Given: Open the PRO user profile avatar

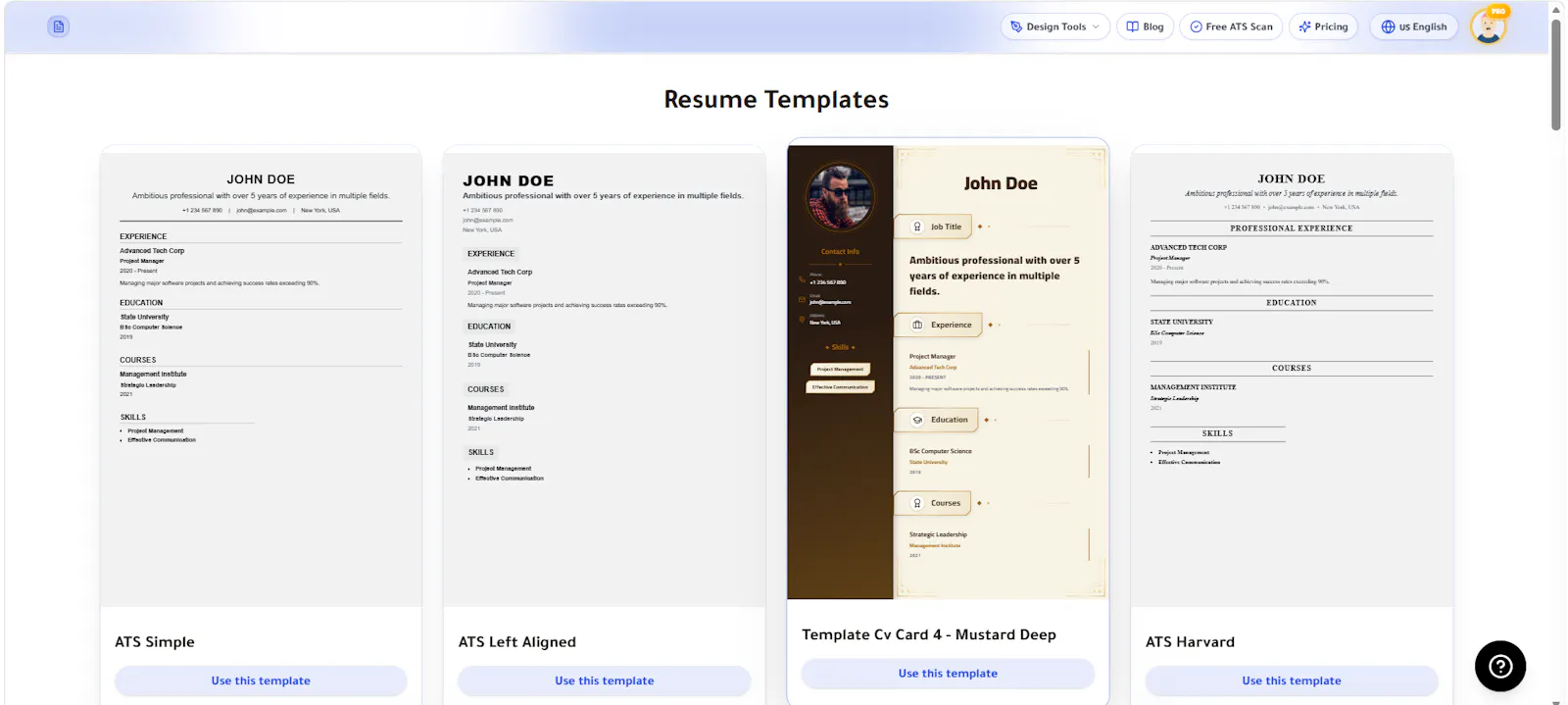Looking at the screenshot, I should coord(1488,26).
